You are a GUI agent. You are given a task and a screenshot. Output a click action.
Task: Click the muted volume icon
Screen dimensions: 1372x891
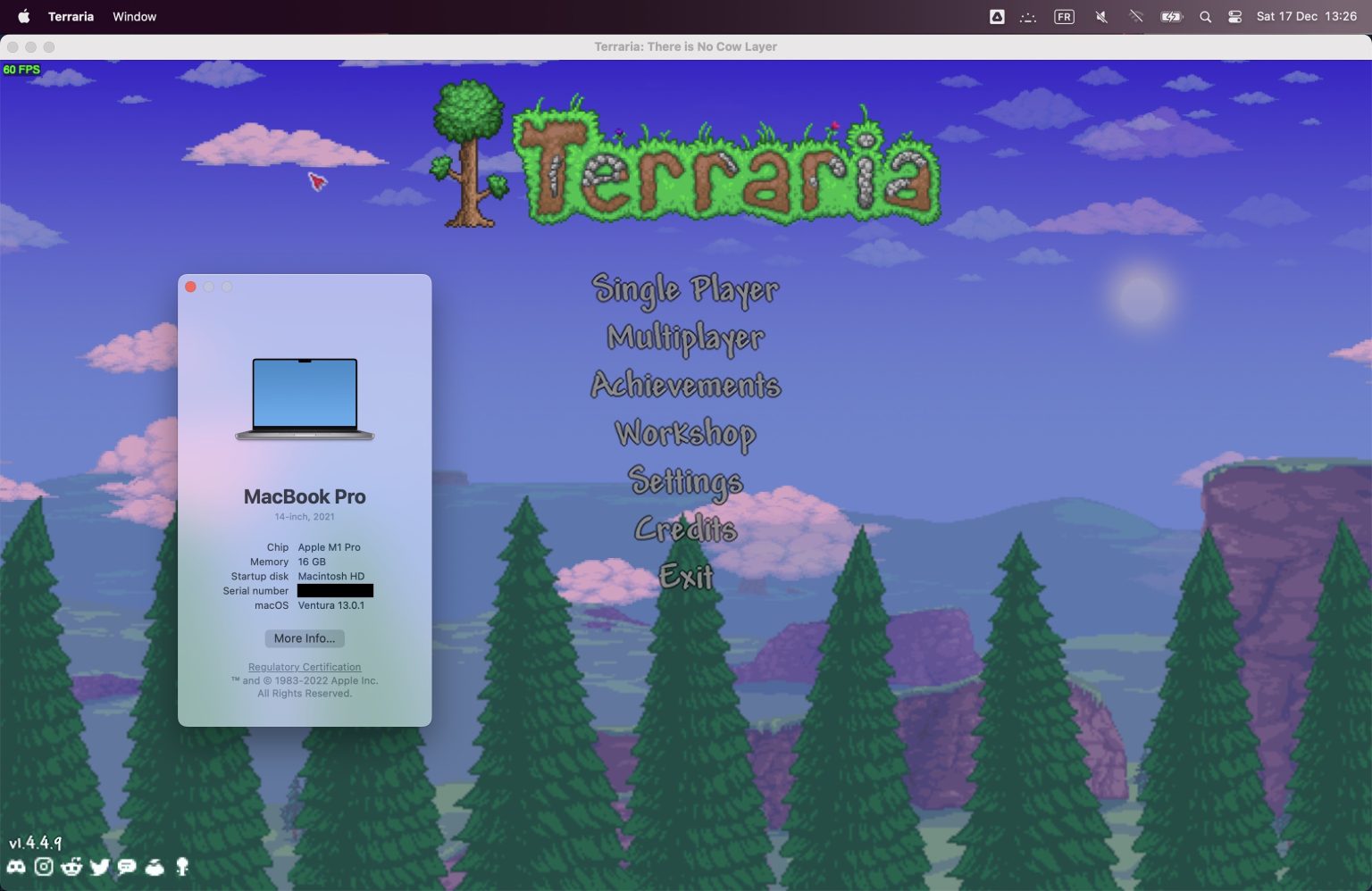(1101, 17)
